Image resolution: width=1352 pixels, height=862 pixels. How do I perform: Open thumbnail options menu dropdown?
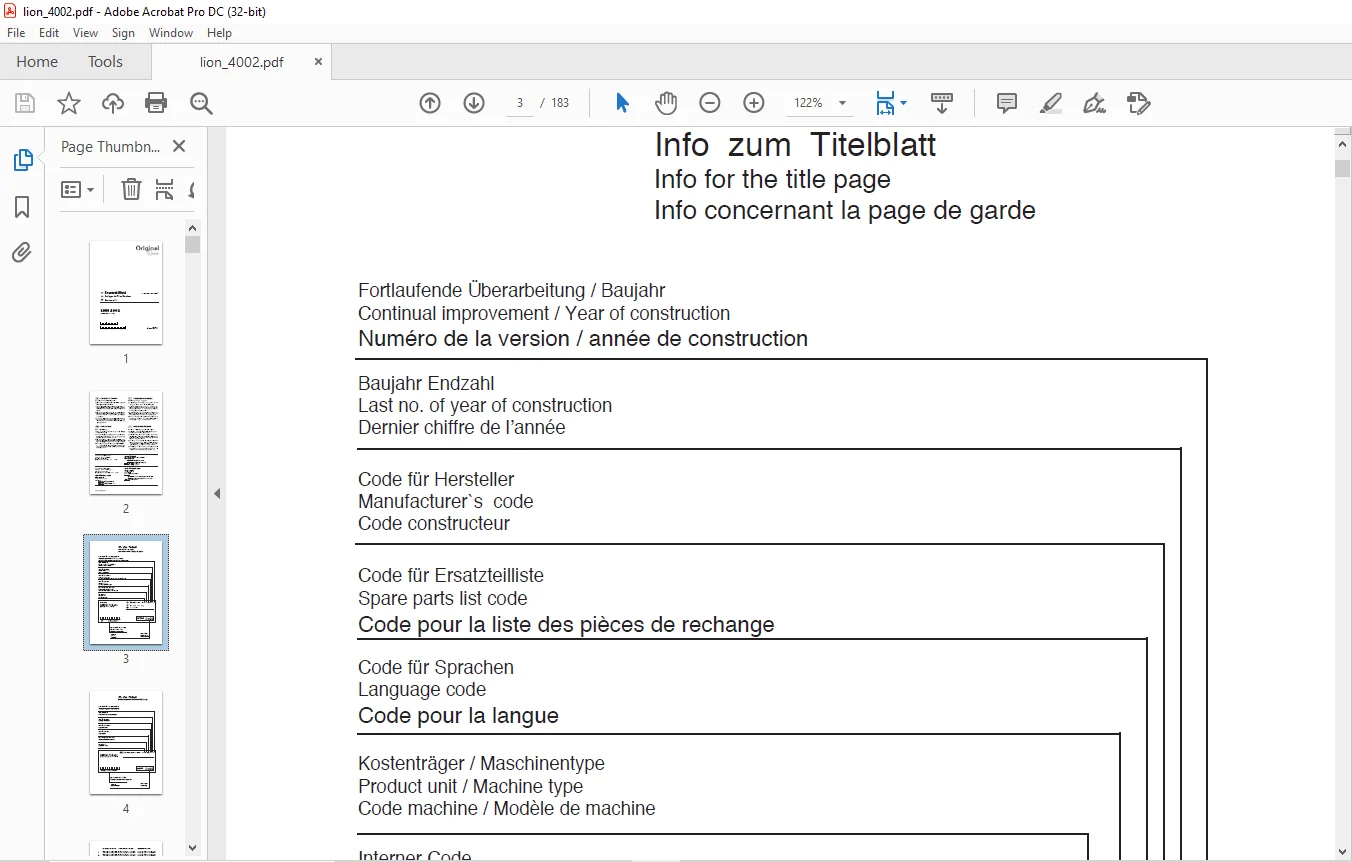point(77,189)
